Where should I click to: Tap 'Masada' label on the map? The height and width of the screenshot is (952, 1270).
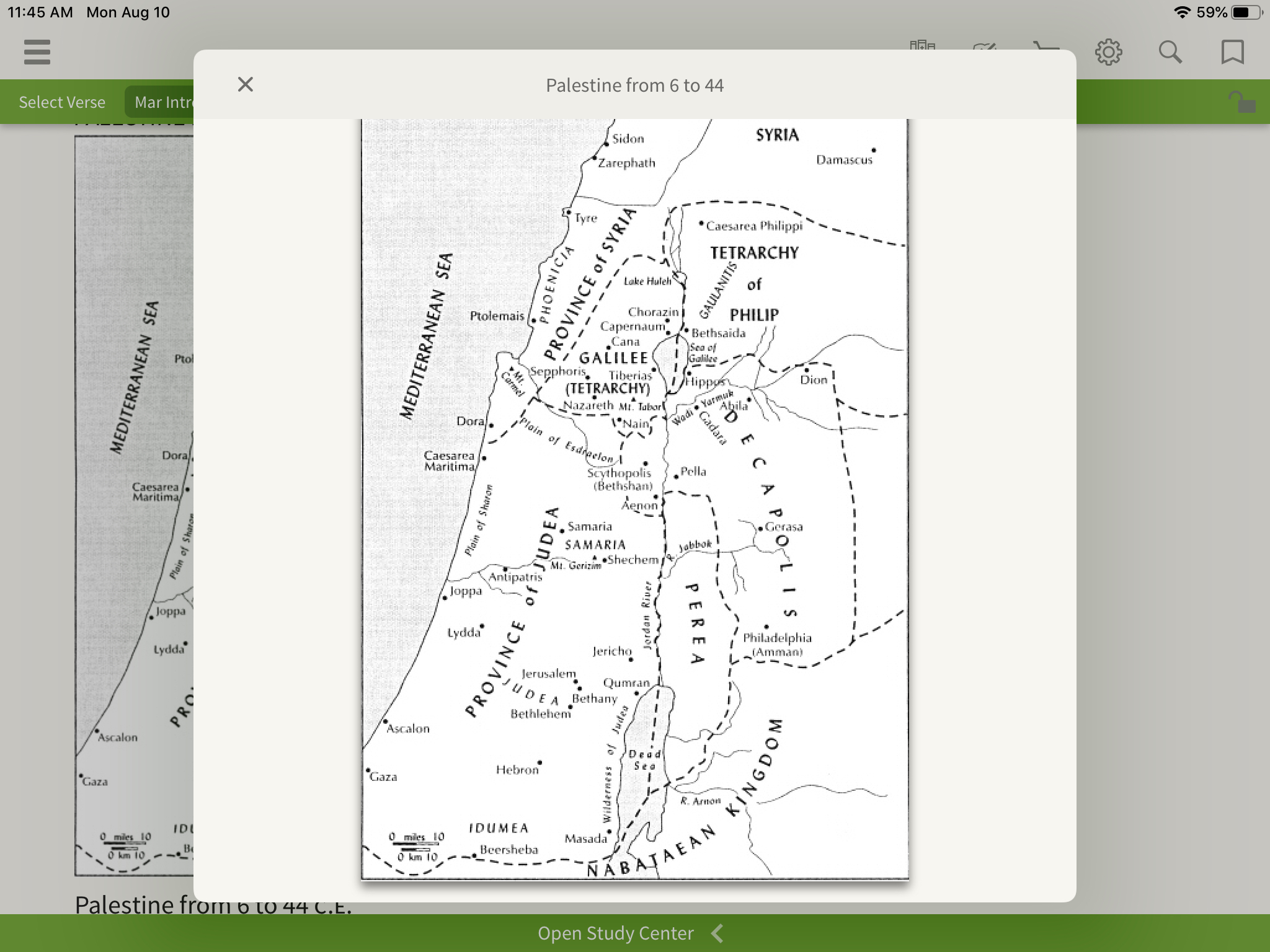pyautogui.click(x=585, y=839)
